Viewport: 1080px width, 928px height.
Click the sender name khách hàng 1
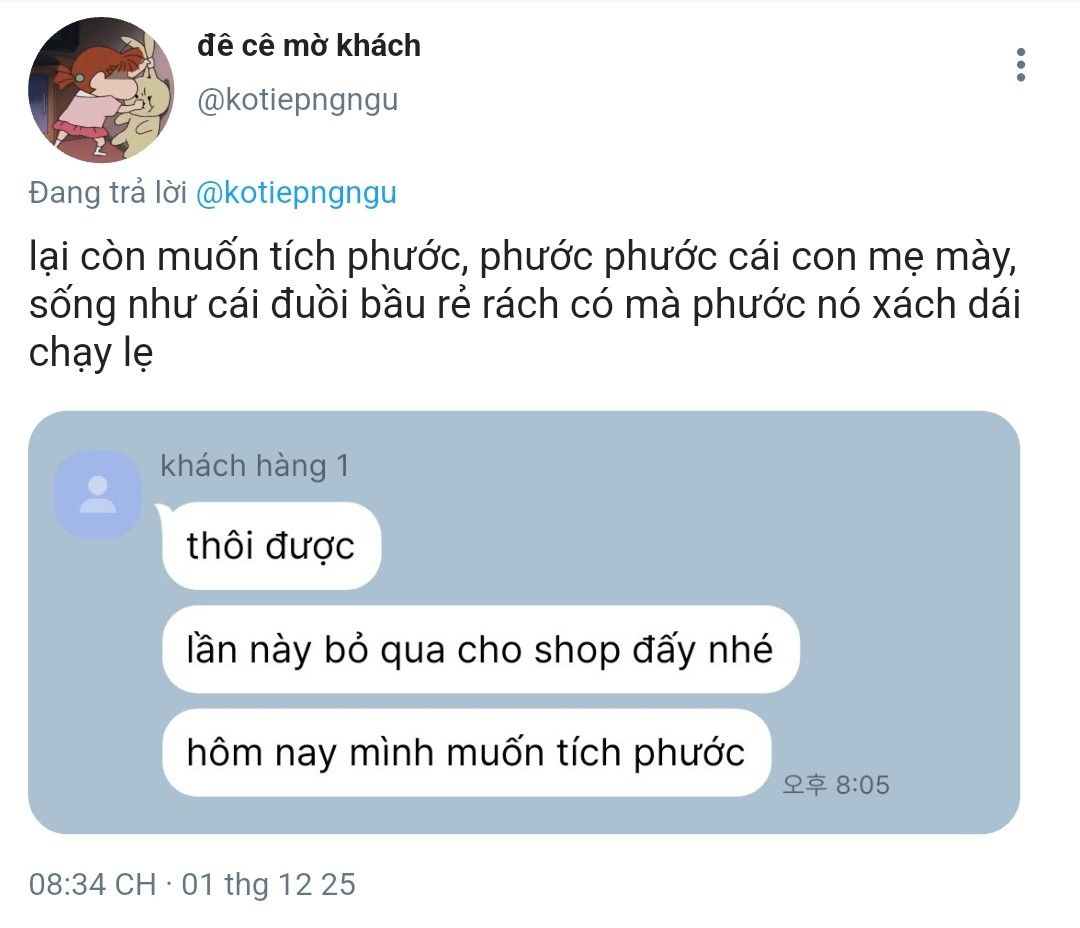pyautogui.click(x=255, y=466)
